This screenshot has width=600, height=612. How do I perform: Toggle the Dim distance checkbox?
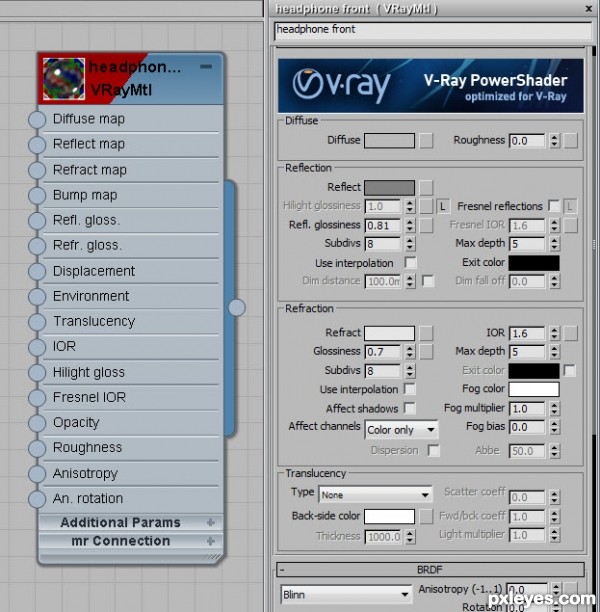pyautogui.click(x=428, y=281)
